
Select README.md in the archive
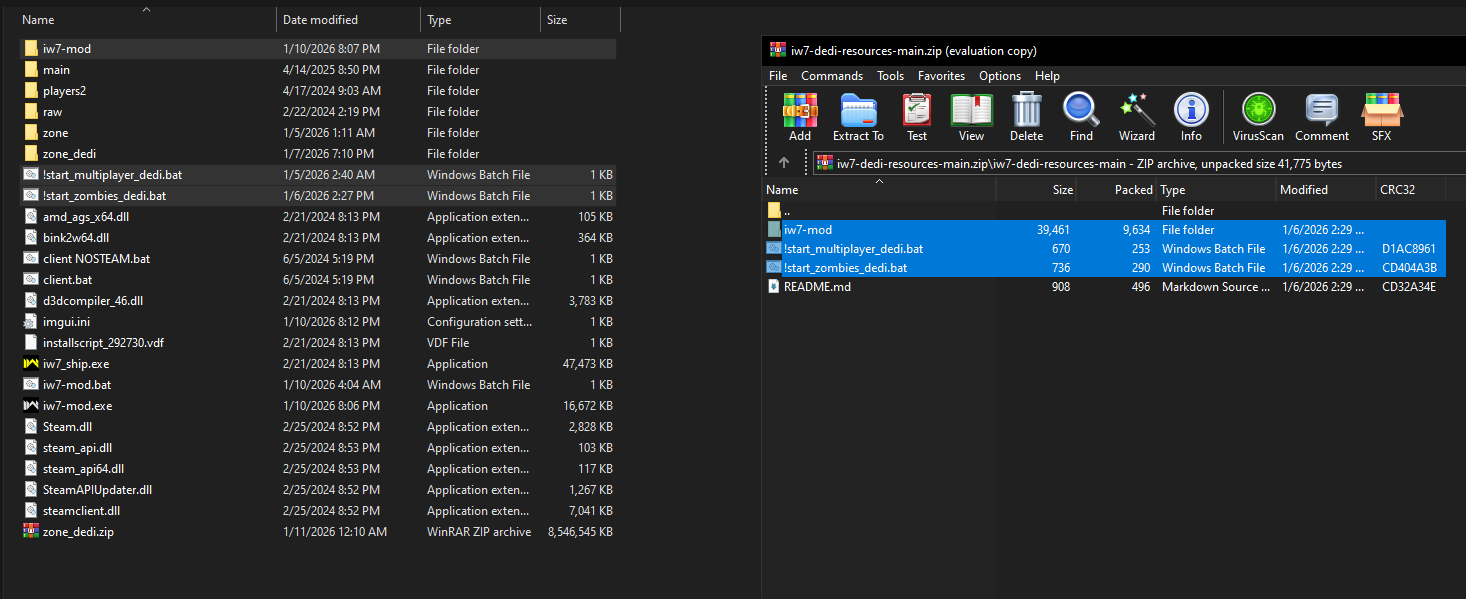[x=816, y=287]
